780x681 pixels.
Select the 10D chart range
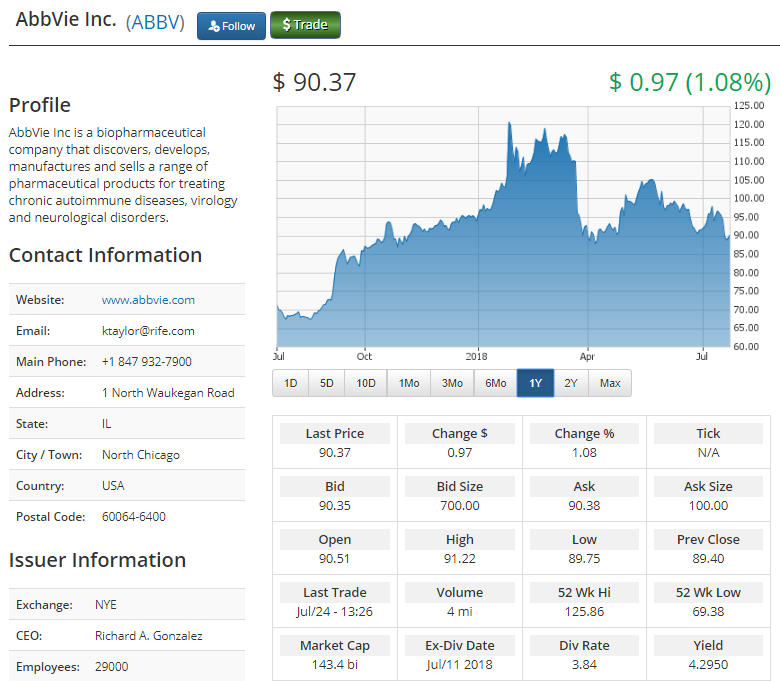(x=366, y=383)
